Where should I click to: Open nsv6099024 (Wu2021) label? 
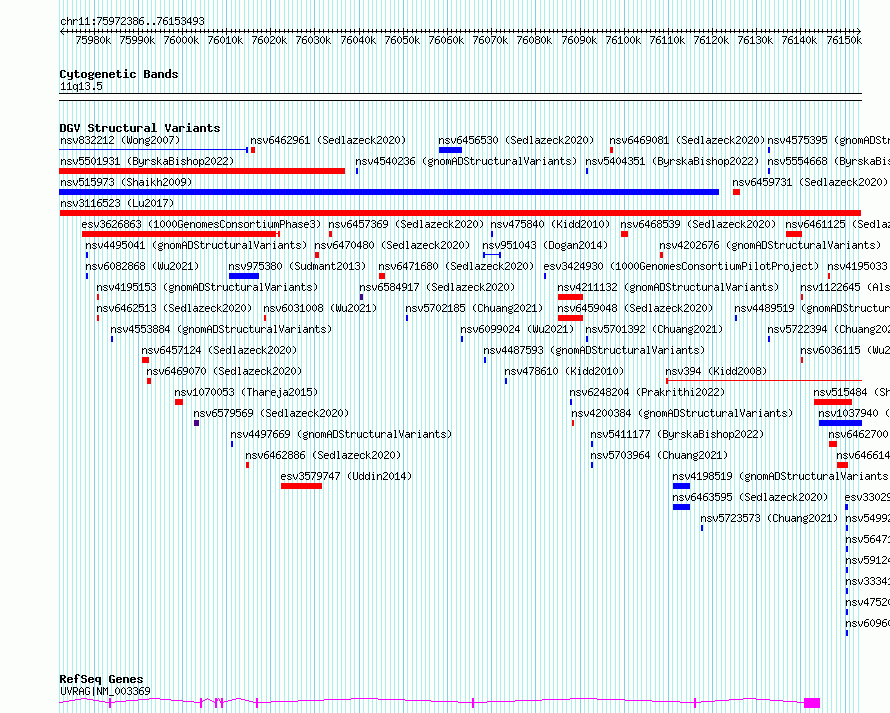518,329
